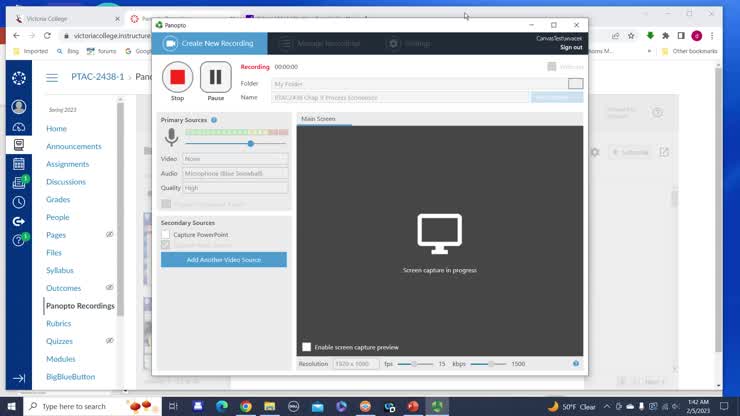Check the Capture PowerPoint option
740x416 pixels.
(x=166, y=234)
